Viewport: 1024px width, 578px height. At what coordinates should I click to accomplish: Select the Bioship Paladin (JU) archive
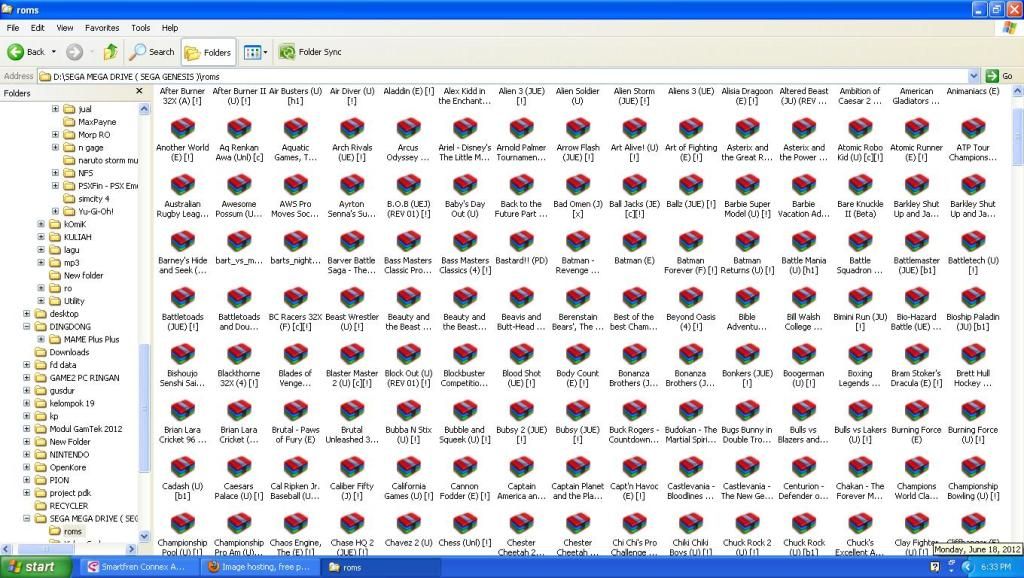coord(973,297)
